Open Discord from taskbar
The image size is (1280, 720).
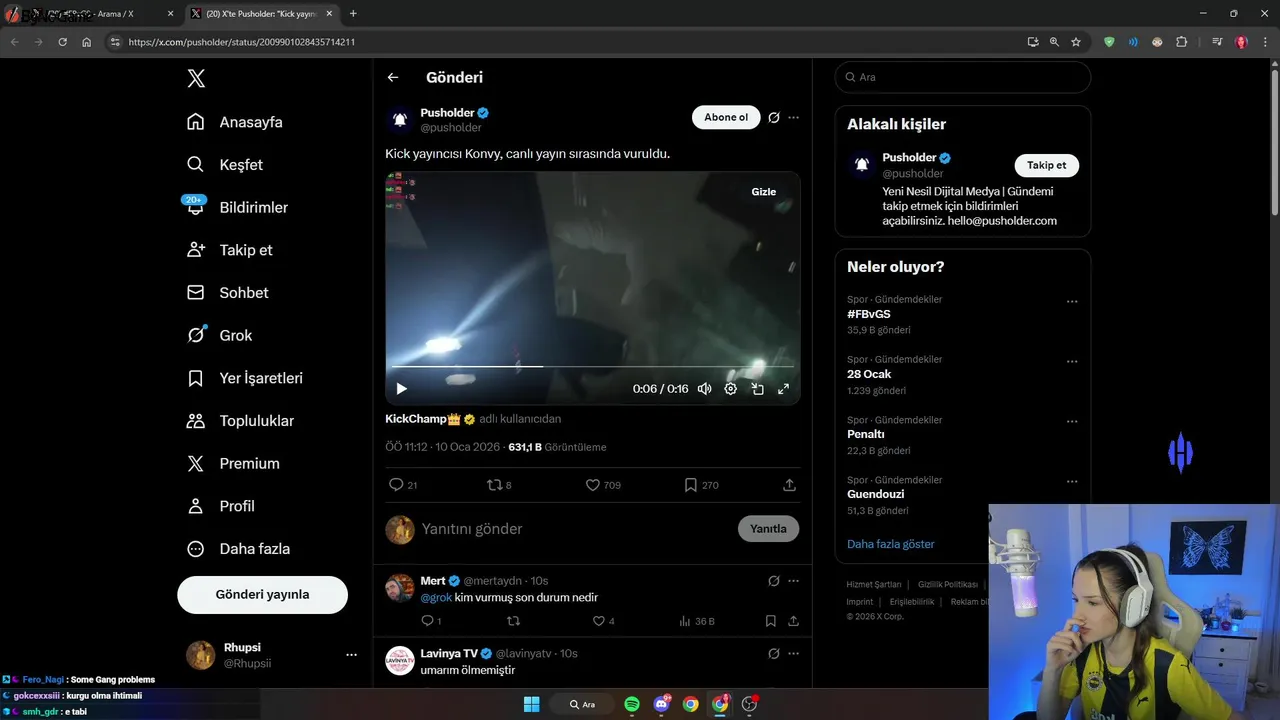click(662, 704)
